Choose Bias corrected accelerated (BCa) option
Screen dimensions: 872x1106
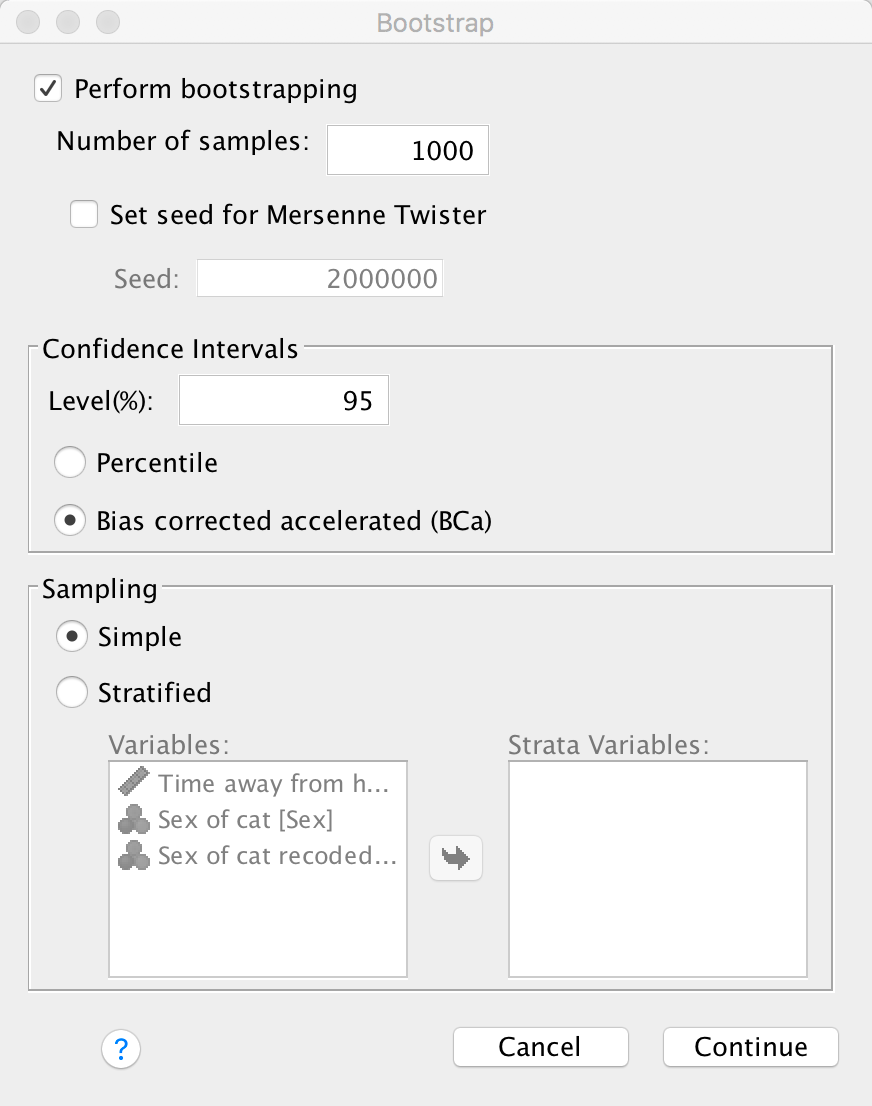click(x=70, y=521)
